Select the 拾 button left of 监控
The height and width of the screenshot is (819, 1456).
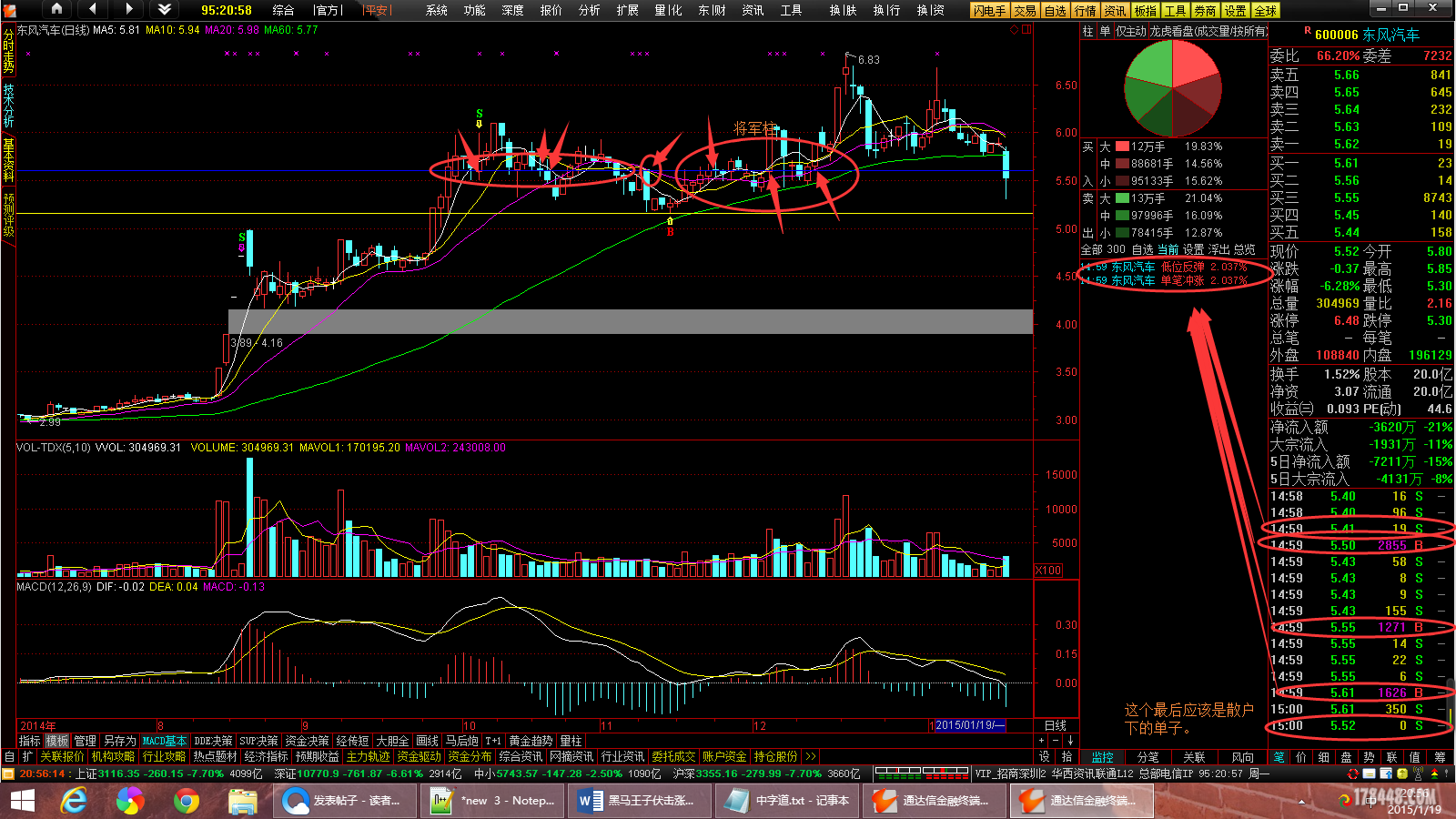tap(1067, 757)
